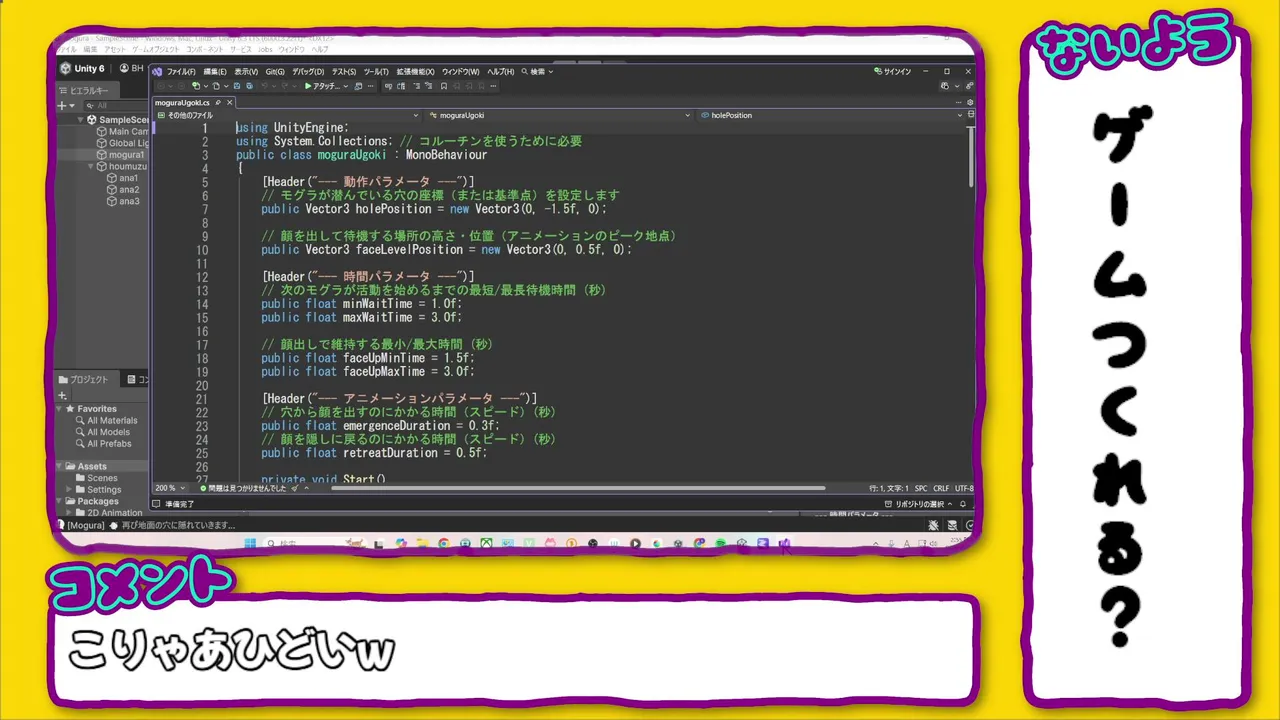Viewport: 1280px width, 720px height.
Task: Open the ウィンドウ(W) menu in Visual Studio
Action: coord(461,72)
